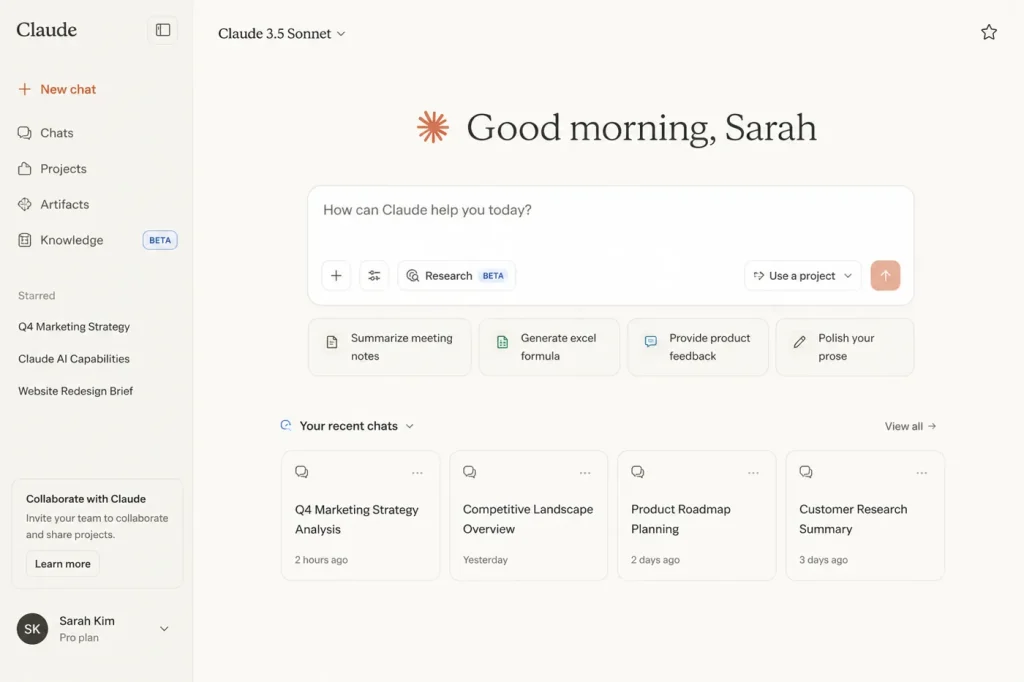This screenshot has height=682, width=1024.
Task: Select Polish your prose suggestion
Action: pyautogui.click(x=845, y=347)
